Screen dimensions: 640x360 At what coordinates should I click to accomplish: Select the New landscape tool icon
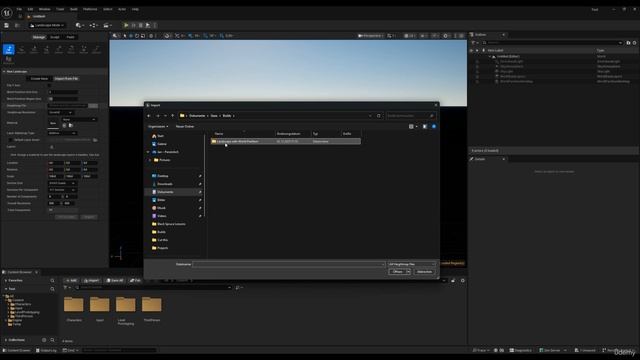9,49
